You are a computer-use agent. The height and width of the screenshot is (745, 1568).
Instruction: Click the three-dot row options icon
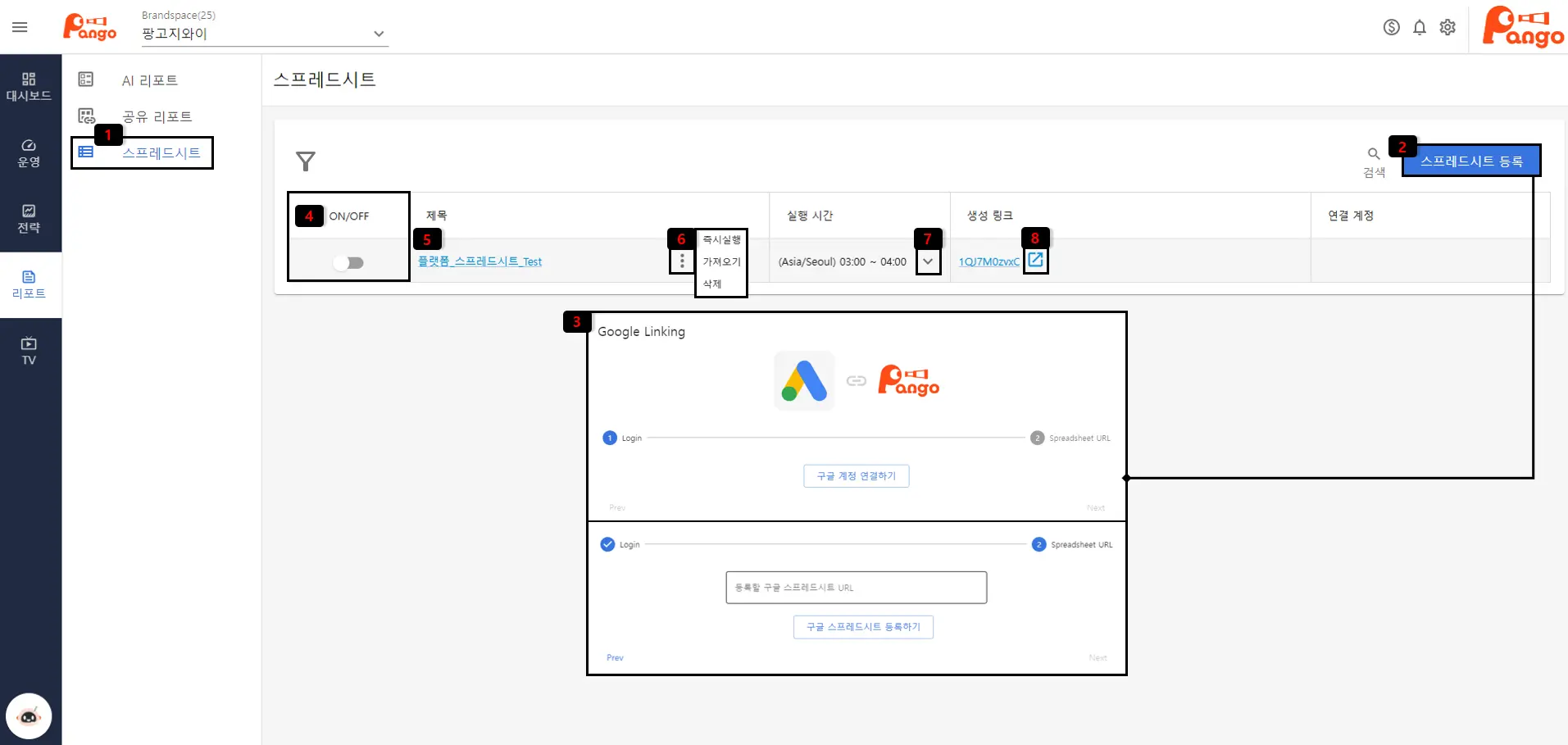(x=682, y=261)
